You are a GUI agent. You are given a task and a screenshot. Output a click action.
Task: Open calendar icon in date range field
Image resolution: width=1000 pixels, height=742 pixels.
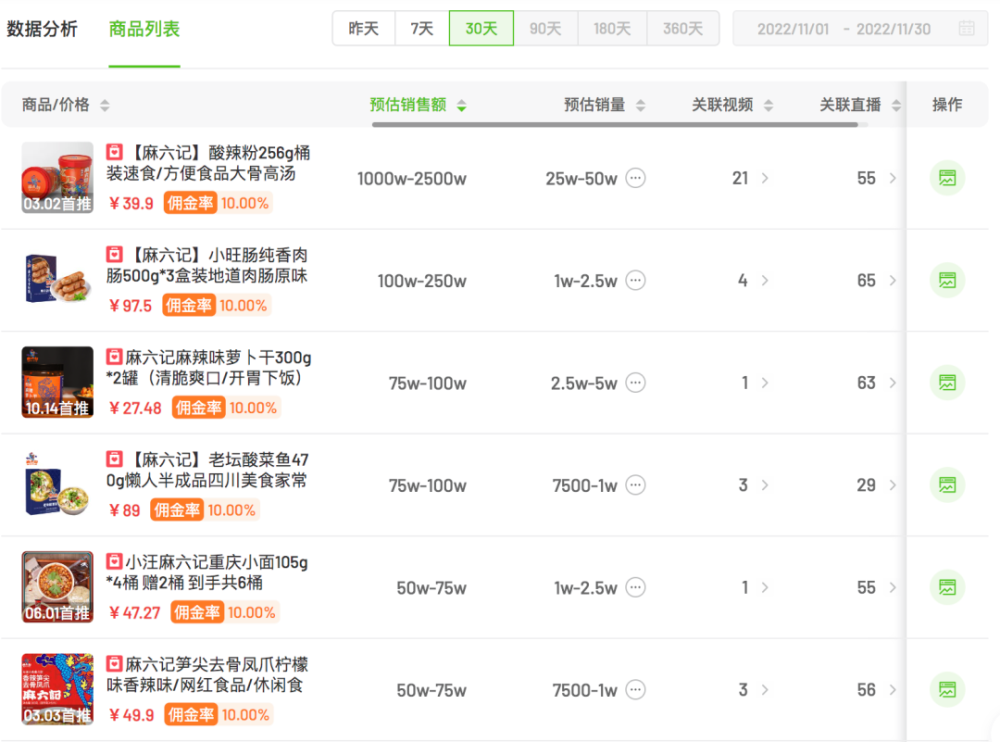966,29
